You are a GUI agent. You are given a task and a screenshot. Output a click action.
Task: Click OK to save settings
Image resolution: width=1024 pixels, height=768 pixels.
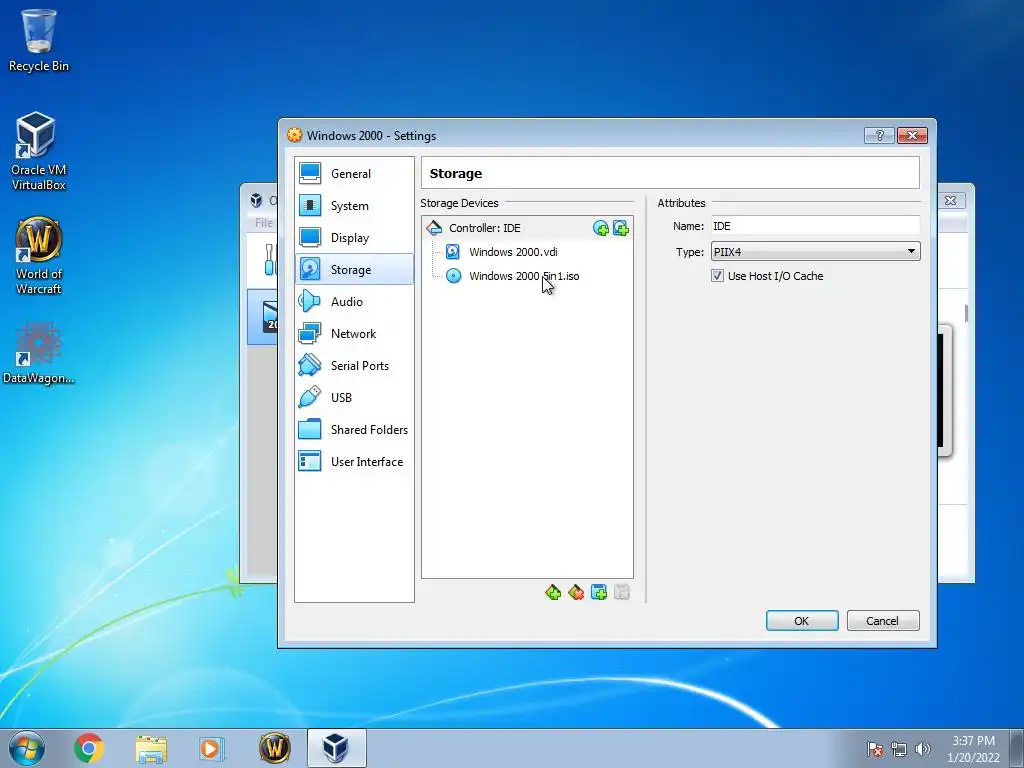[x=802, y=621]
